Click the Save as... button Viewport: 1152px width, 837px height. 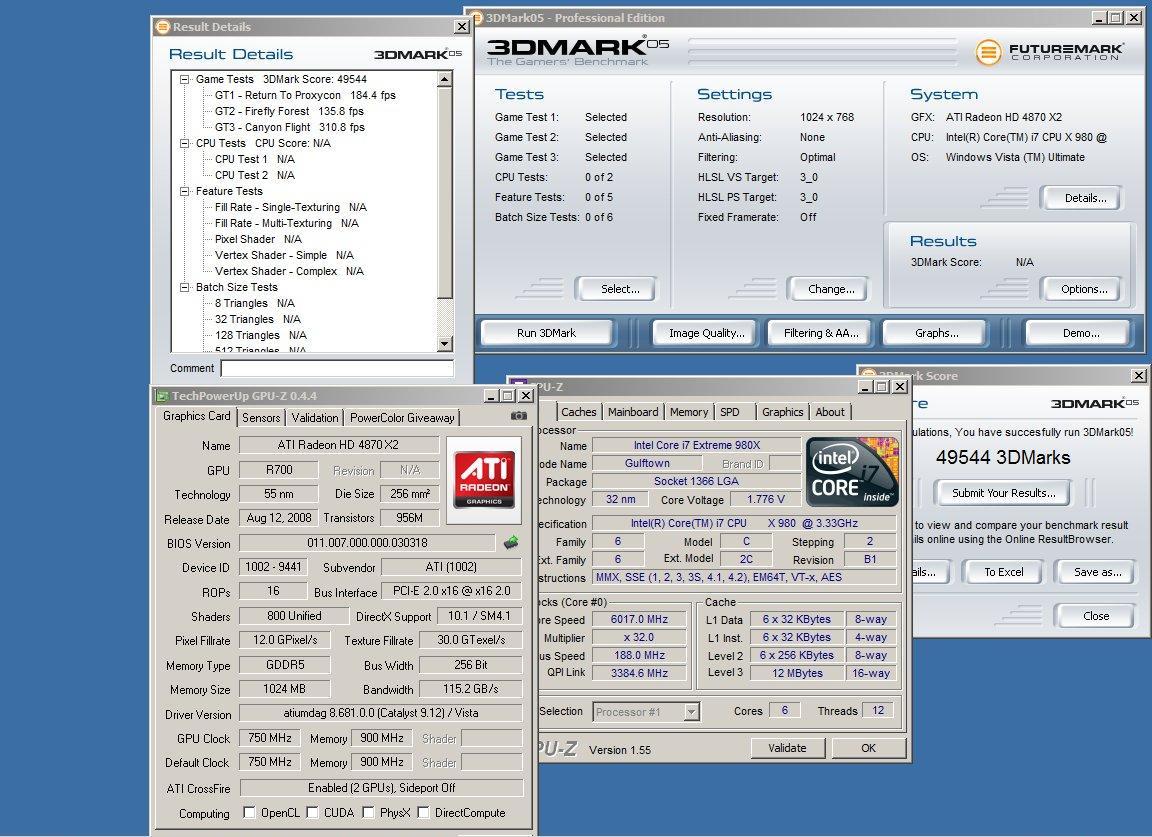click(1097, 572)
